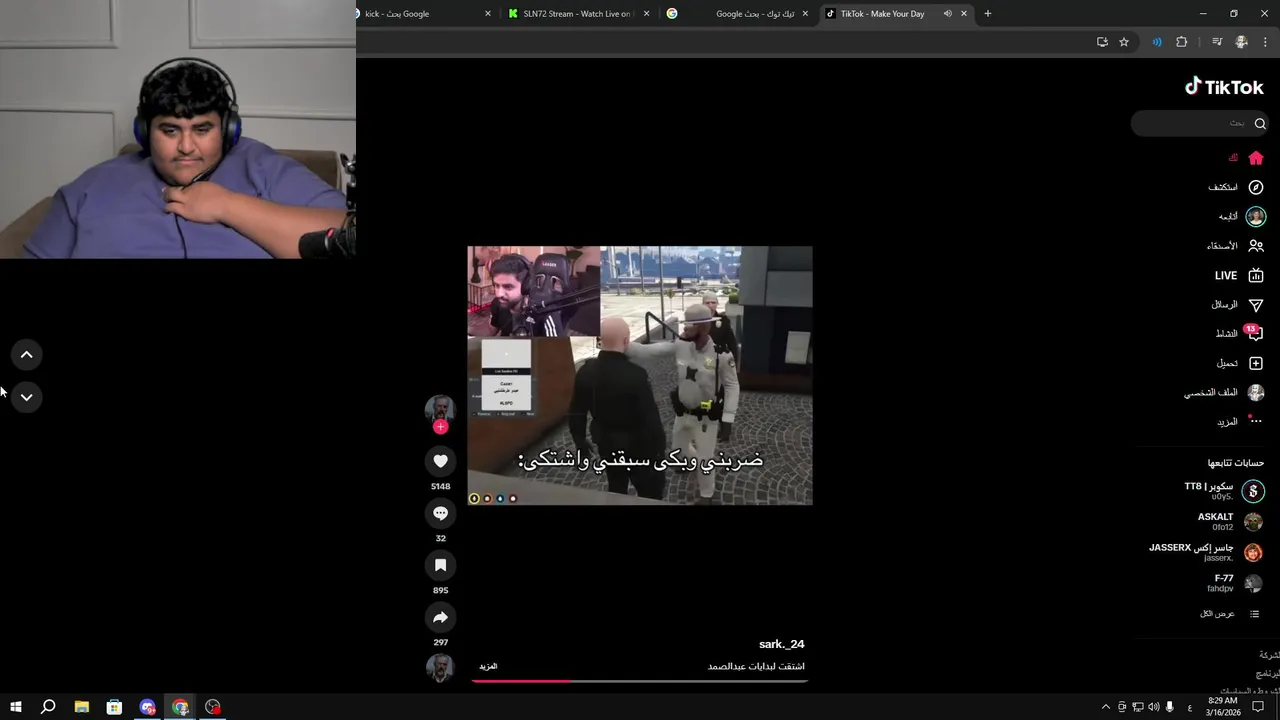
Task: Open a new browser tab
Action: point(988,14)
